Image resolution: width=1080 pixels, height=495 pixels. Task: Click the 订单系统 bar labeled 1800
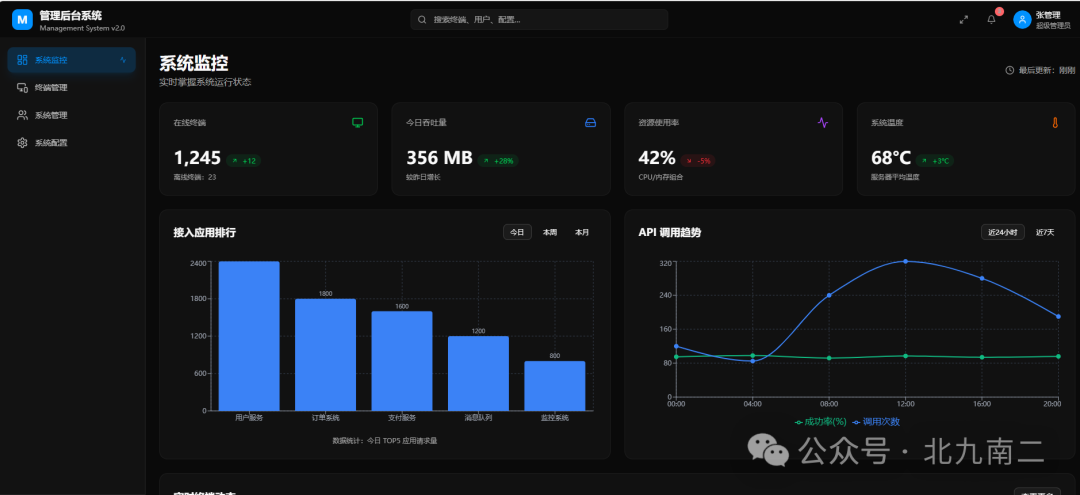pos(326,355)
